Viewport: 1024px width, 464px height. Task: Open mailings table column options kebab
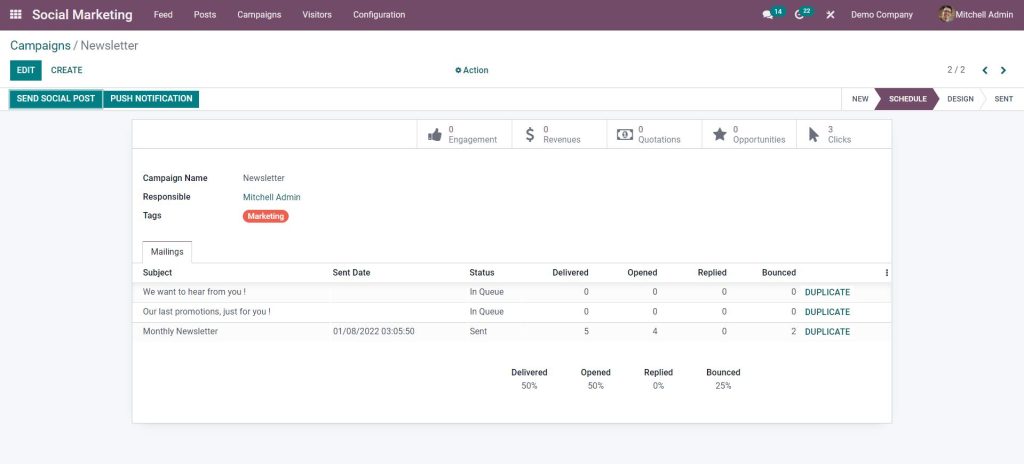[x=886, y=273]
